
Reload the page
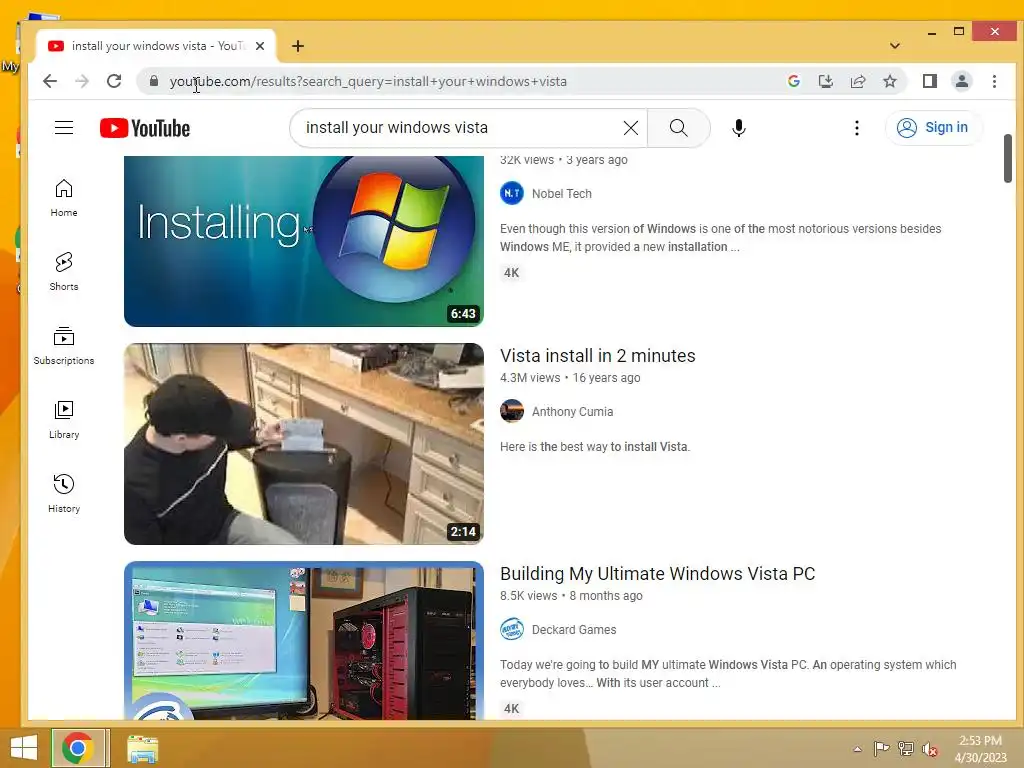click(114, 81)
